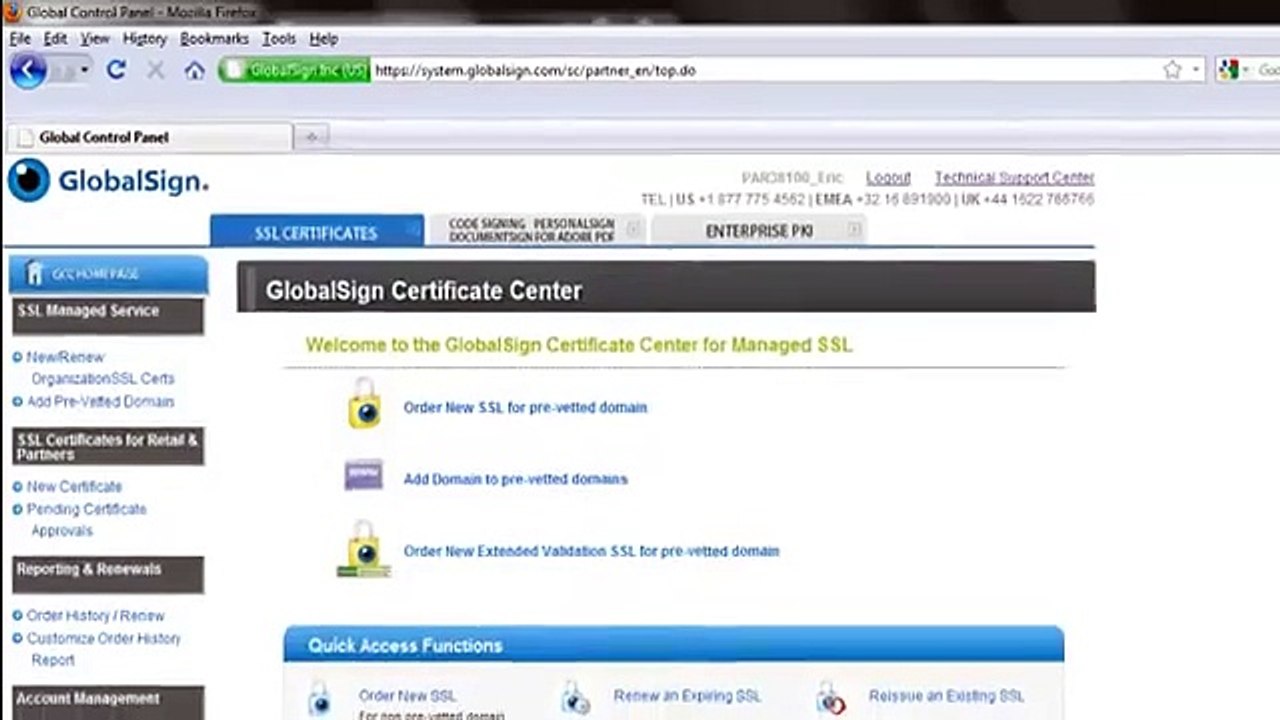Expand arrow on Enterprise PKI tab

tap(854, 230)
